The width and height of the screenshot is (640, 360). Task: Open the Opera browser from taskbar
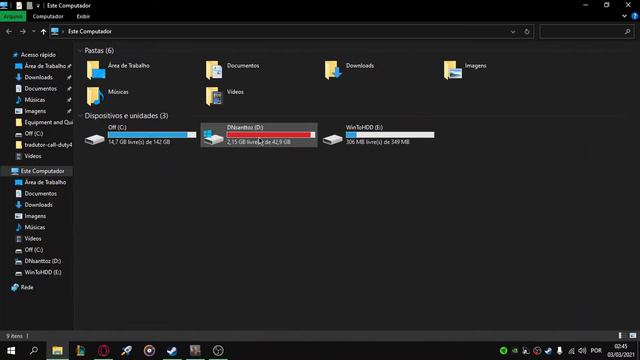[104, 351]
